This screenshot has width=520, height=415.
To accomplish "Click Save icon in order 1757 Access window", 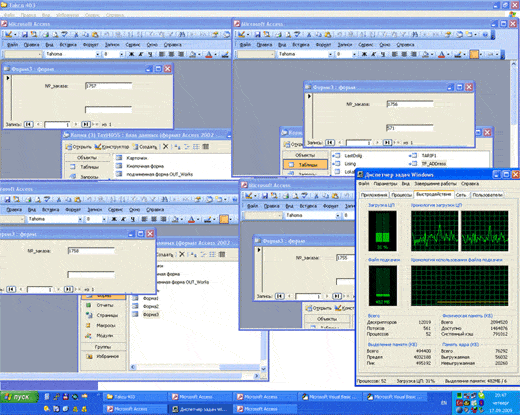I will click(24, 34).
